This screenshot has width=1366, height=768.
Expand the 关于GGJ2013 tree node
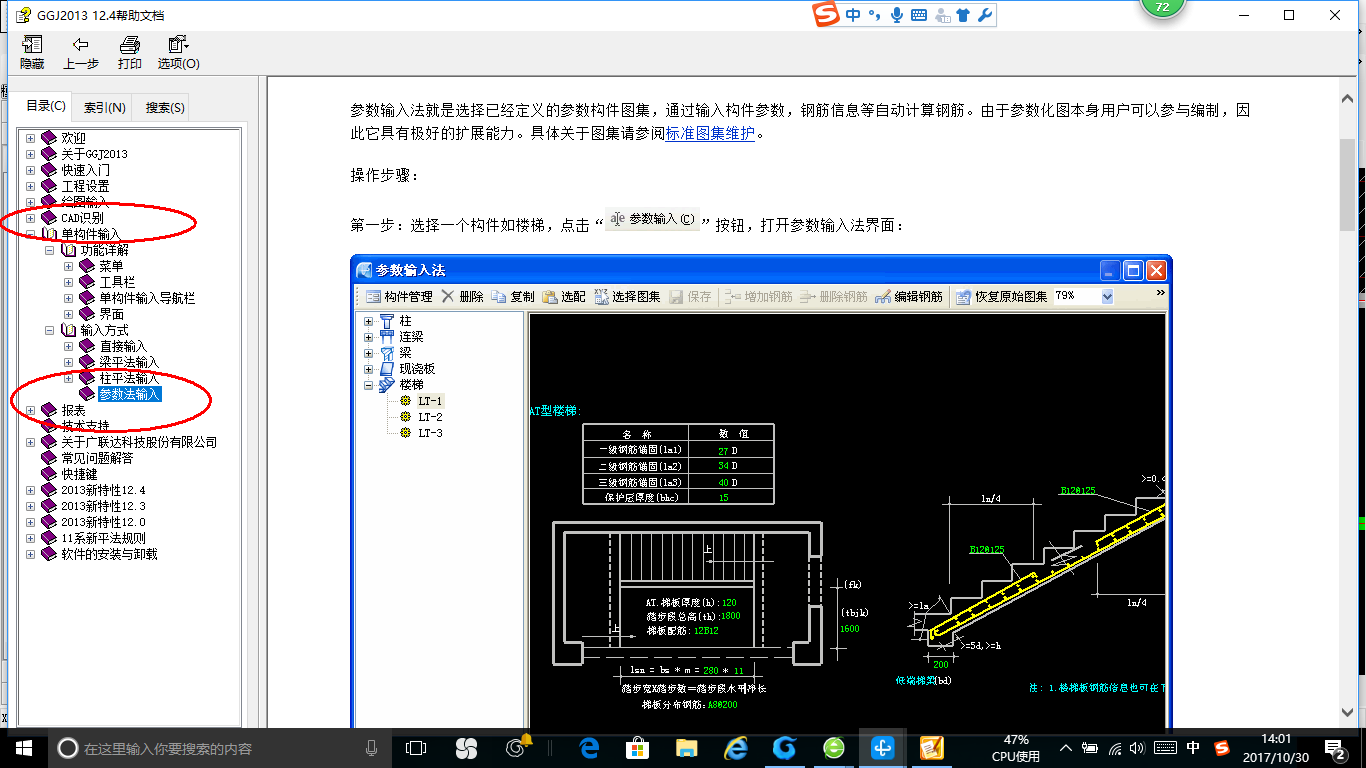[30, 154]
